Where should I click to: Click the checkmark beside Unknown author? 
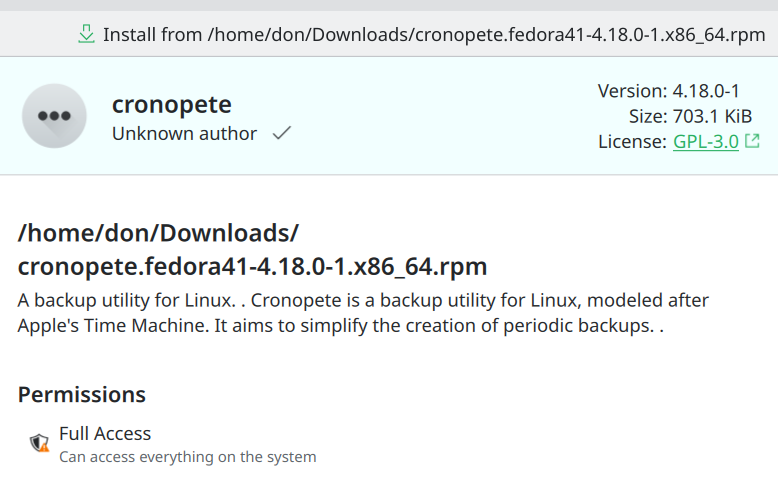[281, 133]
